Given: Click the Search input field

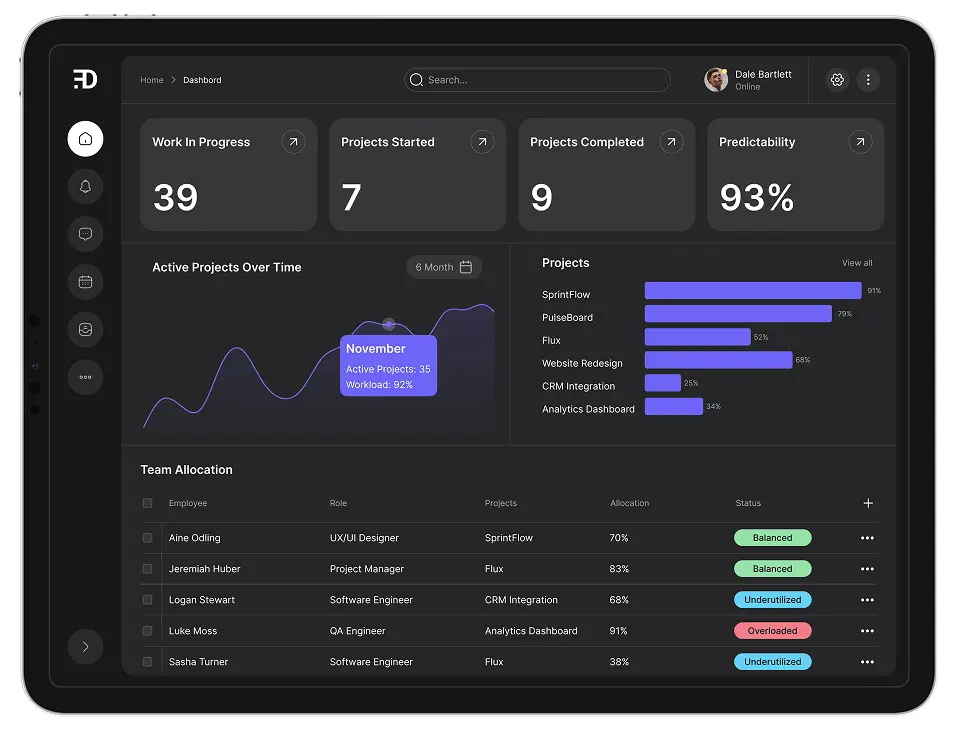Looking at the screenshot, I should pyautogui.click(x=537, y=80).
